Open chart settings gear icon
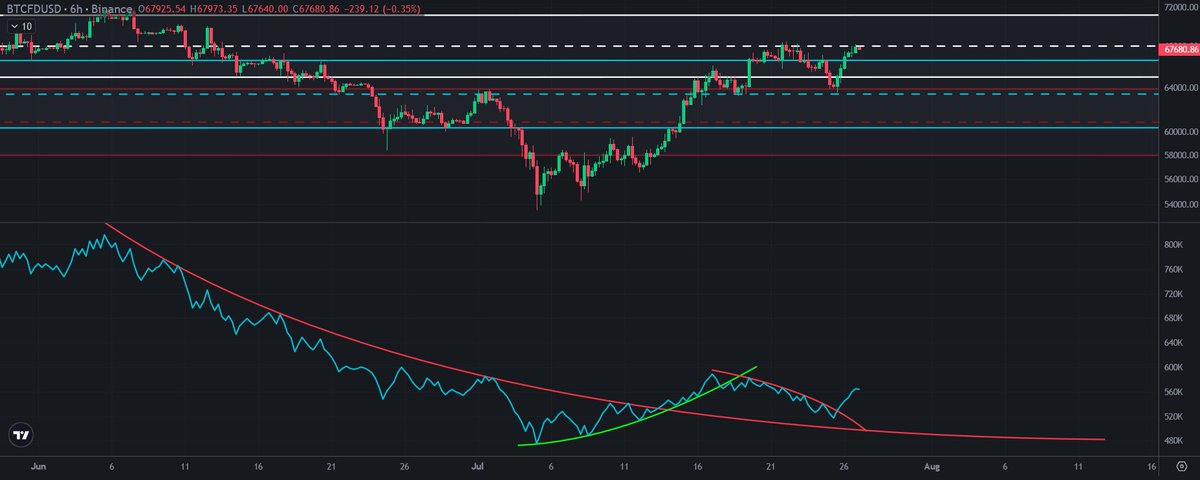 [1182, 466]
